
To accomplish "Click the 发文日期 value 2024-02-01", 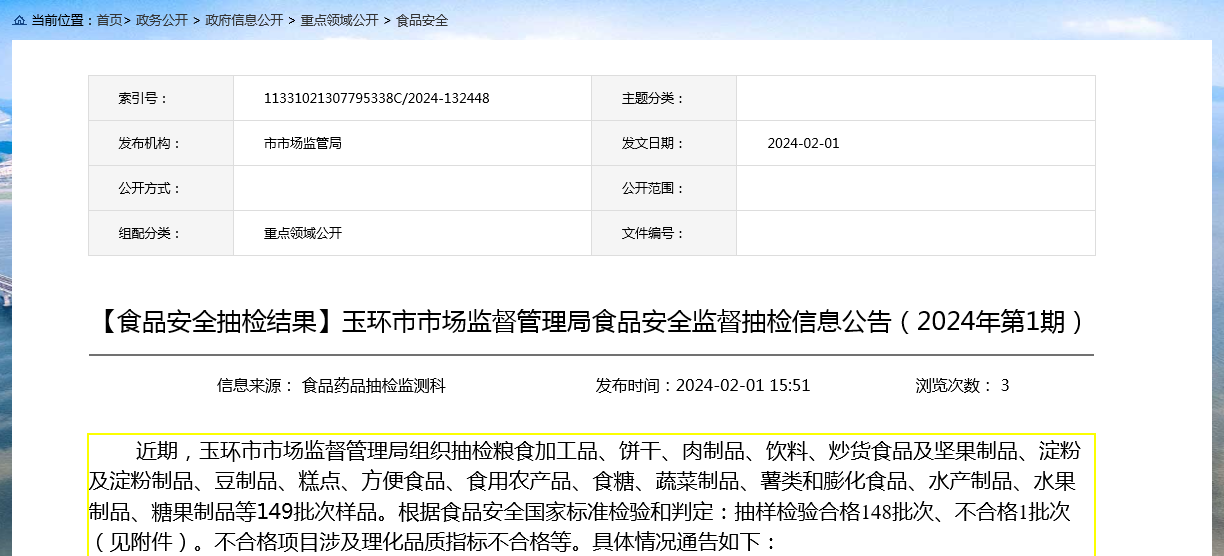I will tap(803, 143).
